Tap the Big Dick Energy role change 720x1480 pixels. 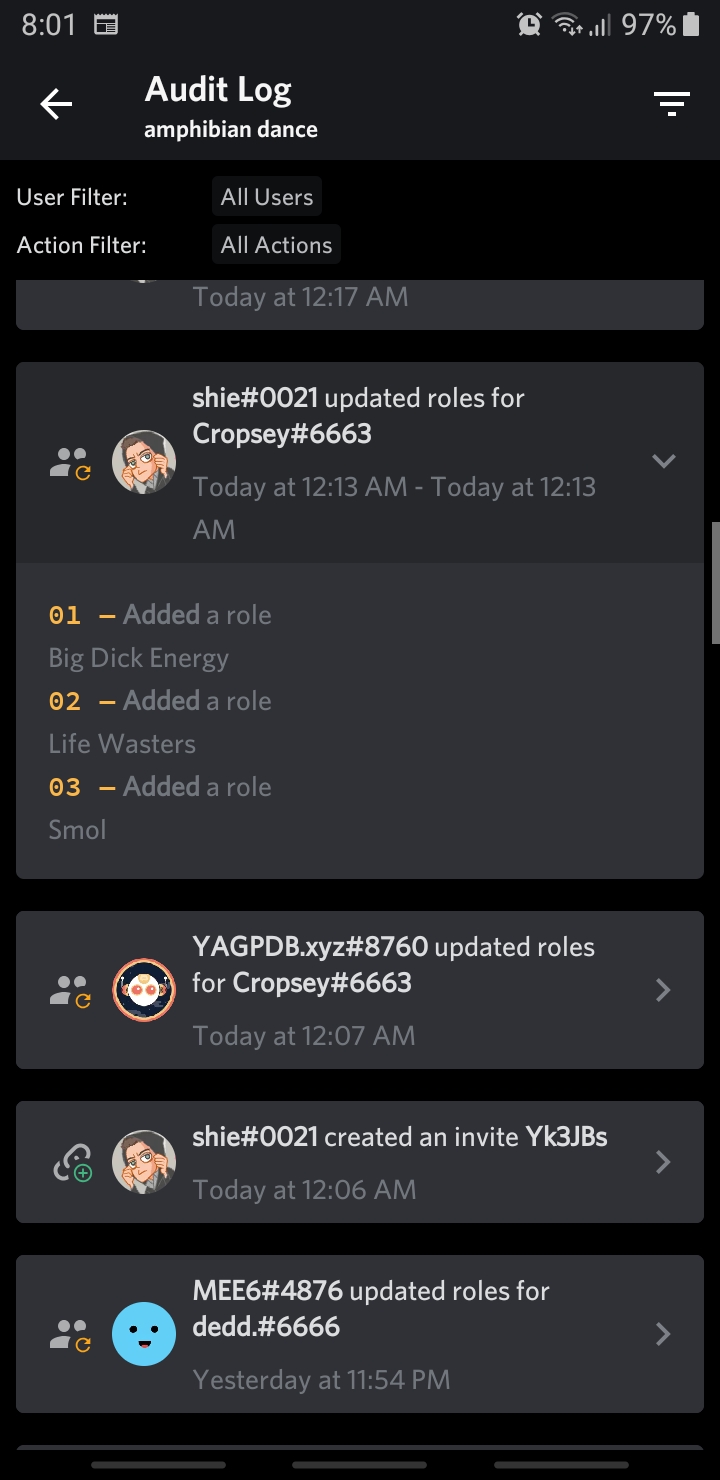pyautogui.click(x=139, y=658)
